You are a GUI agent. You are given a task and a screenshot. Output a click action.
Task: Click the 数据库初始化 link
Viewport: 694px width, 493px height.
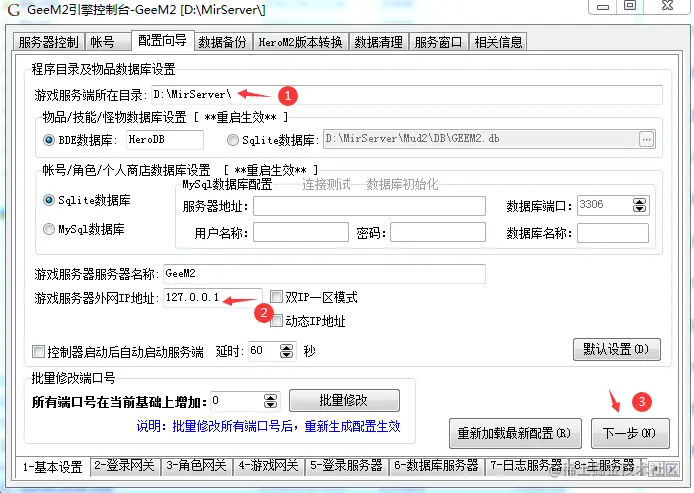tap(402, 184)
